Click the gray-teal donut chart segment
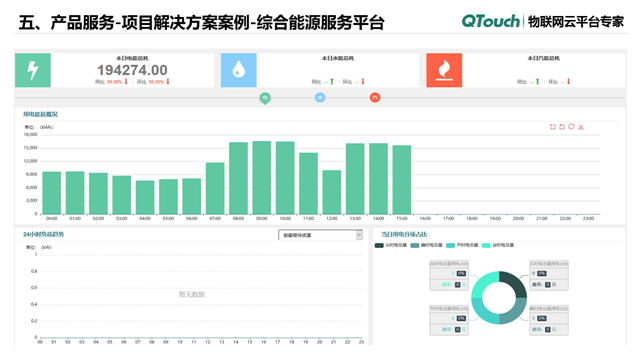This screenshot has width=640, height=360. (x=515, y=313)
